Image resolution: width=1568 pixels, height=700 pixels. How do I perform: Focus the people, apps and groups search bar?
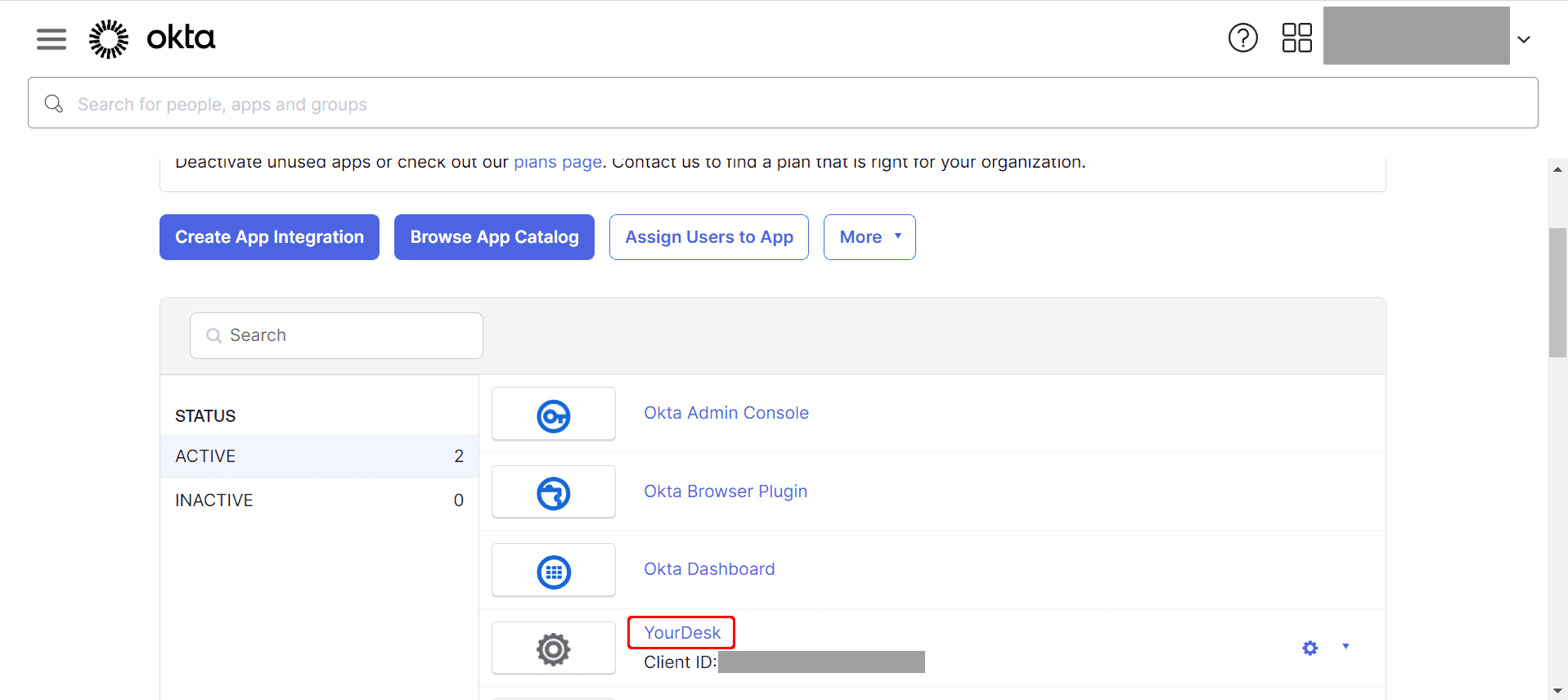(x=783, y=103)
